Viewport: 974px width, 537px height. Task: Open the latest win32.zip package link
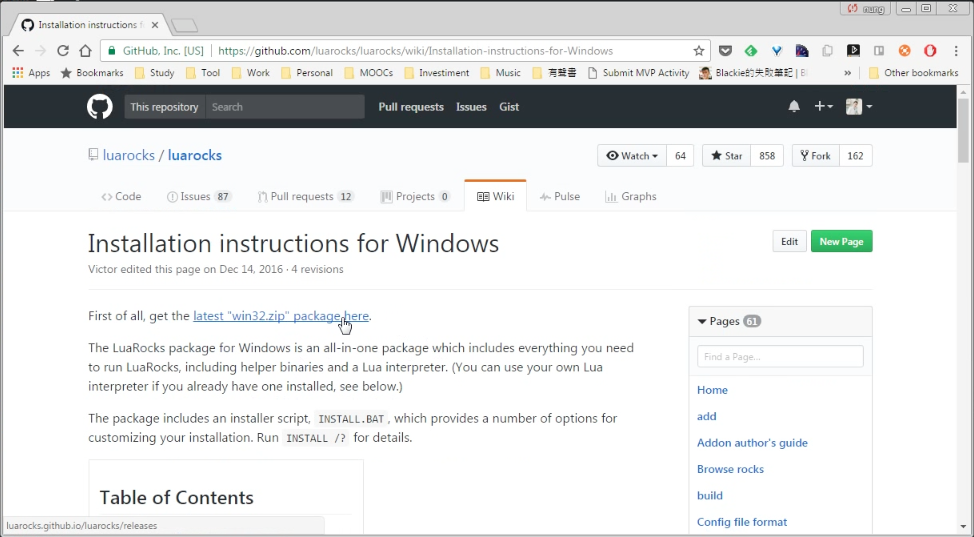281,316
